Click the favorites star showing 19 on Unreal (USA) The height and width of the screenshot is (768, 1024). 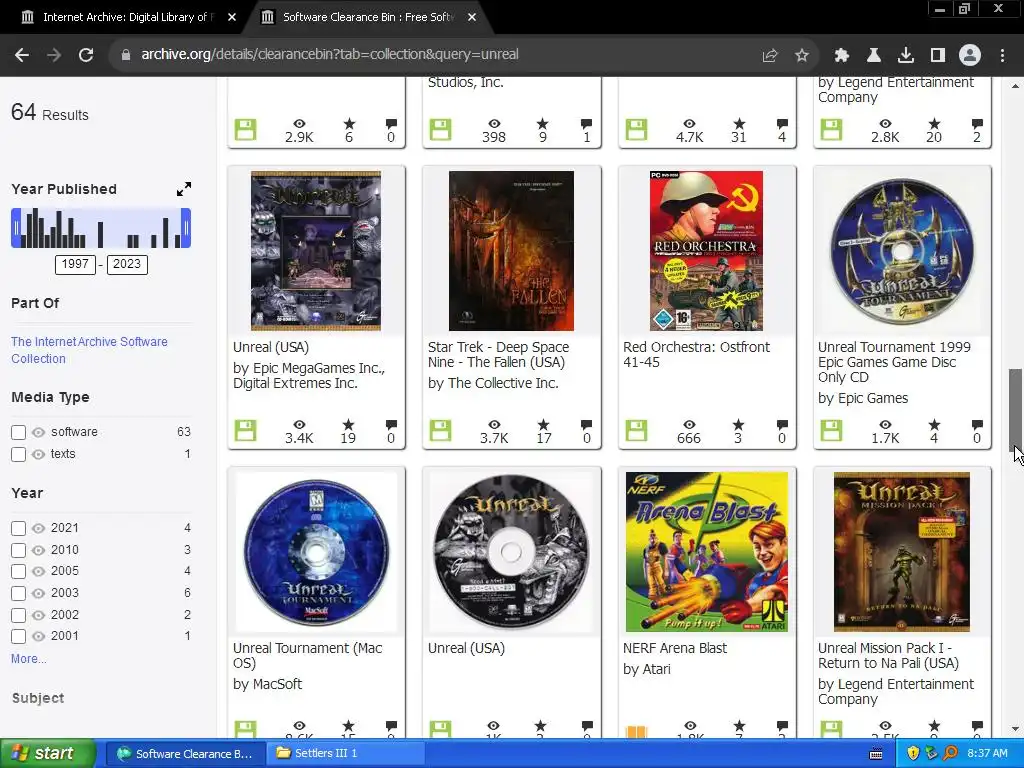[348, 425]
